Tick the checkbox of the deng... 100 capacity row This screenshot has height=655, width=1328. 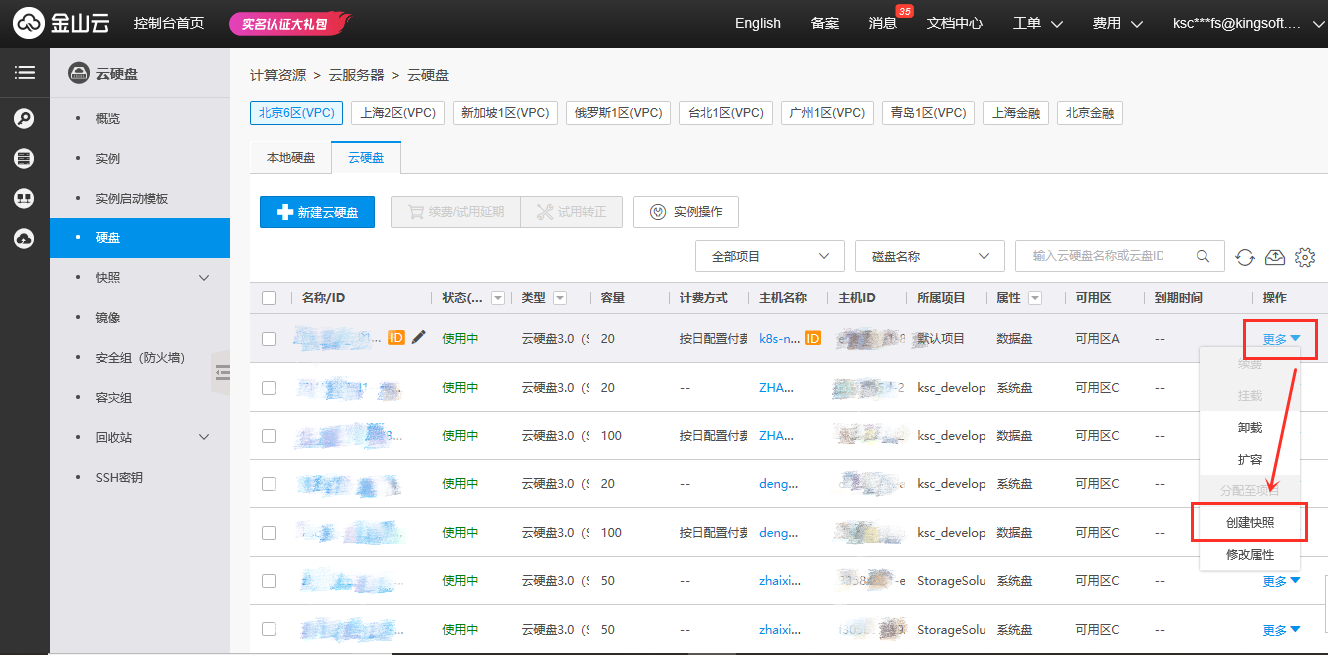269,533
